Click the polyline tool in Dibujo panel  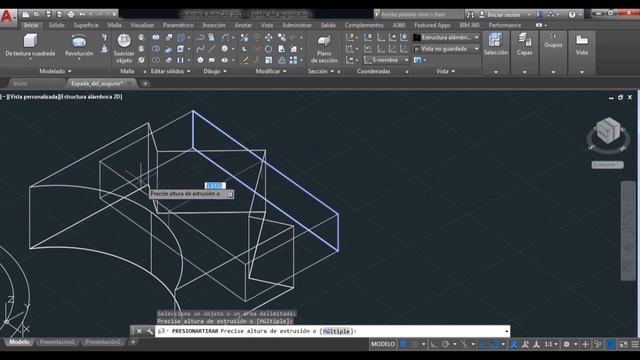click(200, 38)
